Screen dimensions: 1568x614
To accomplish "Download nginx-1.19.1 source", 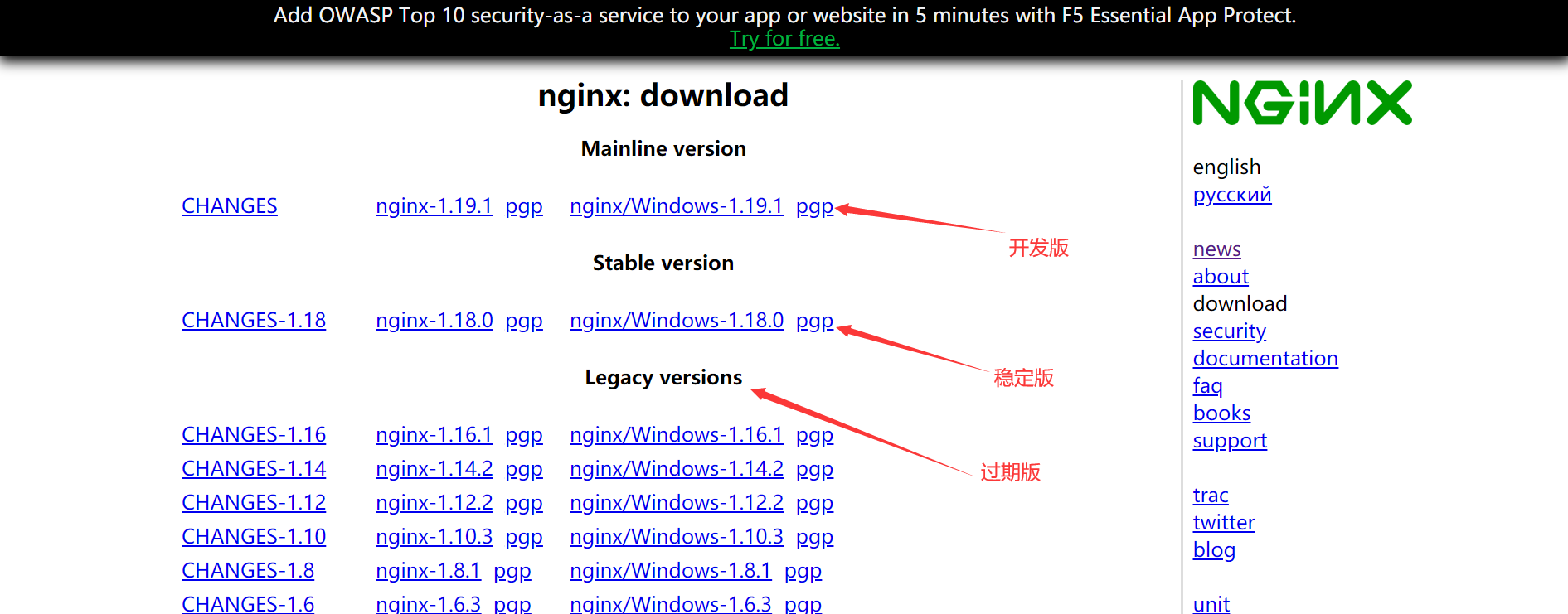I will pyautogui.click(x=434, y=205).
